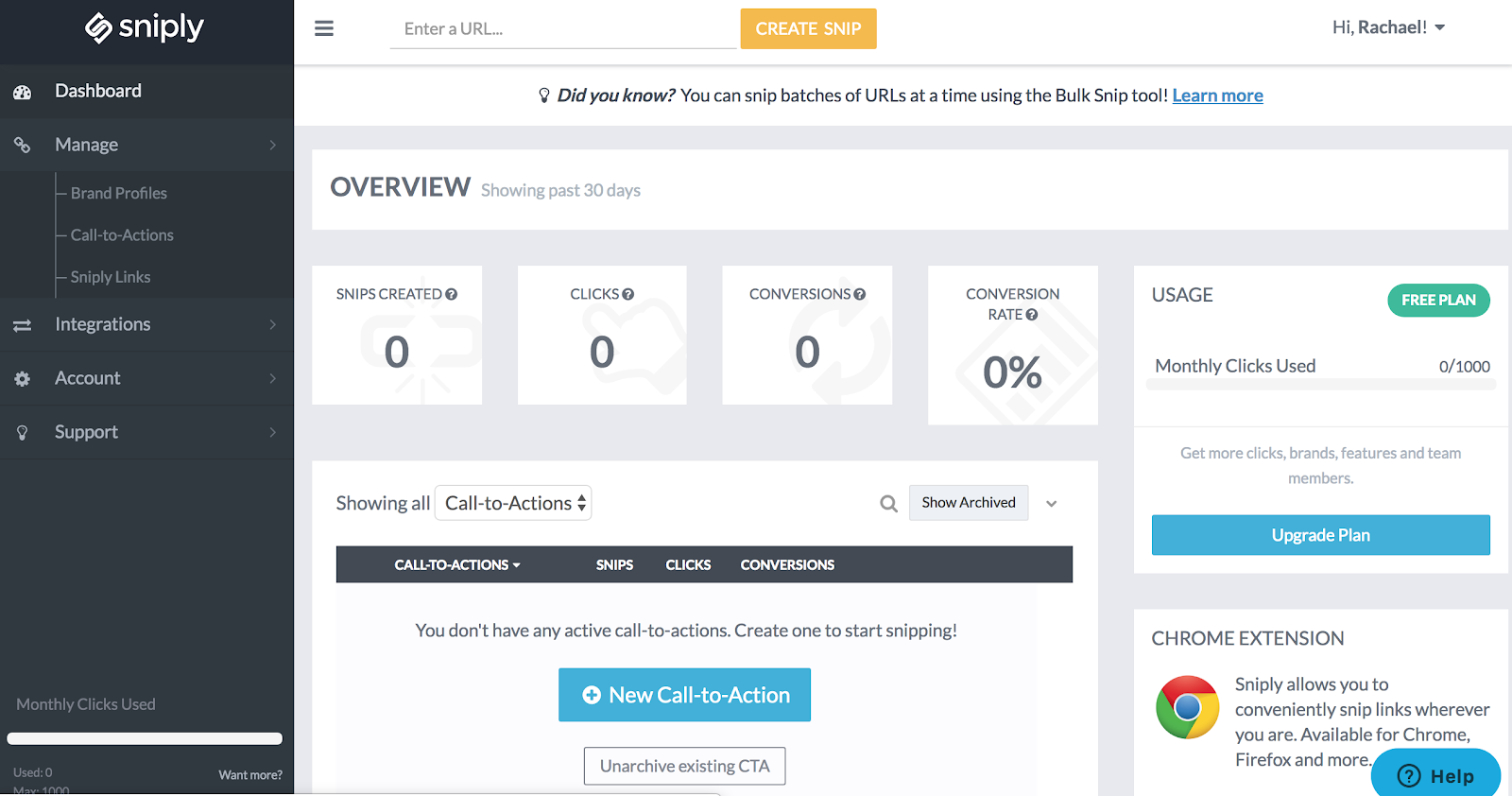Image resolution: width=1512 pixels, height=796 pixels.
Task: Click the Upgrade Plan button
Action: (x=1320, y=535)
